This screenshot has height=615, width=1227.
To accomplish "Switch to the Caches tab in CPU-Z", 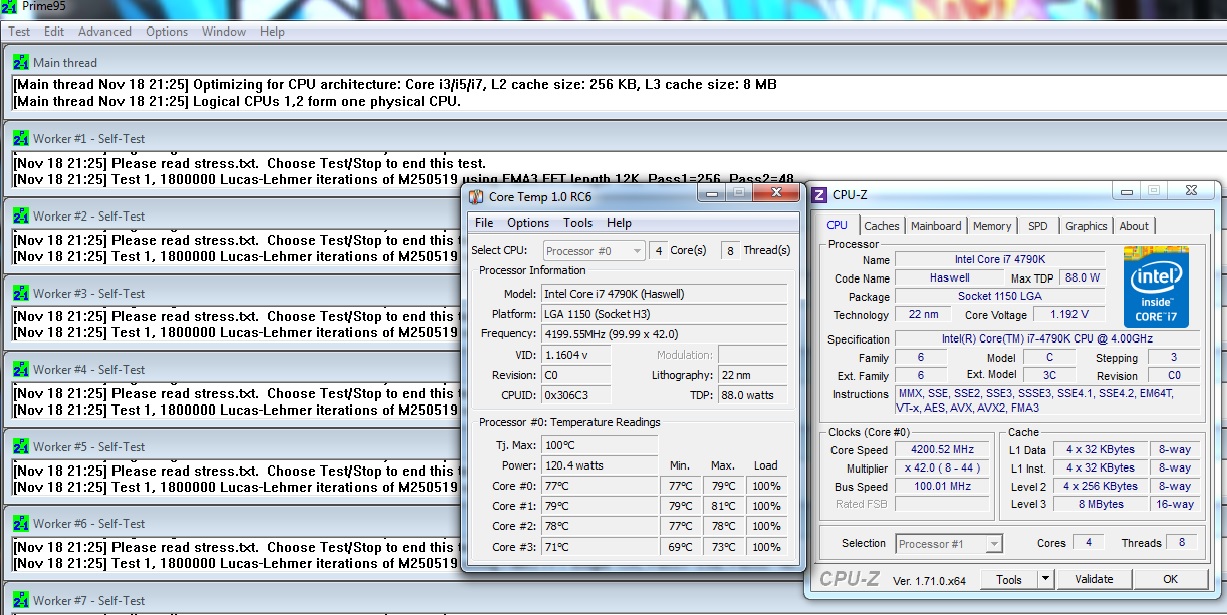I will click(882, 226).
